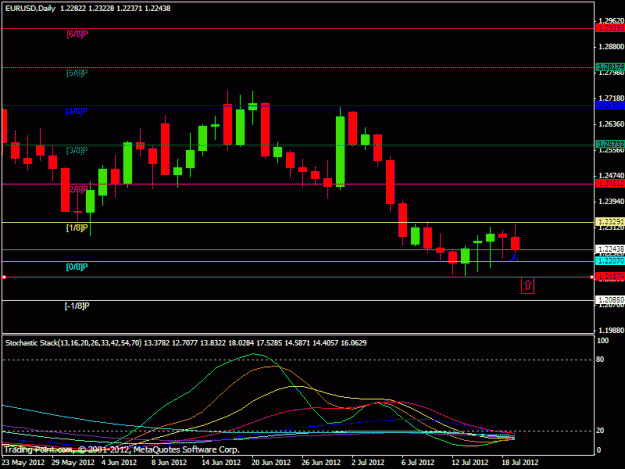The width and height of the screenshot is (625, 469).
Task: Grab the left handle of the selected red horizontal line
Action: pos(4,277)
